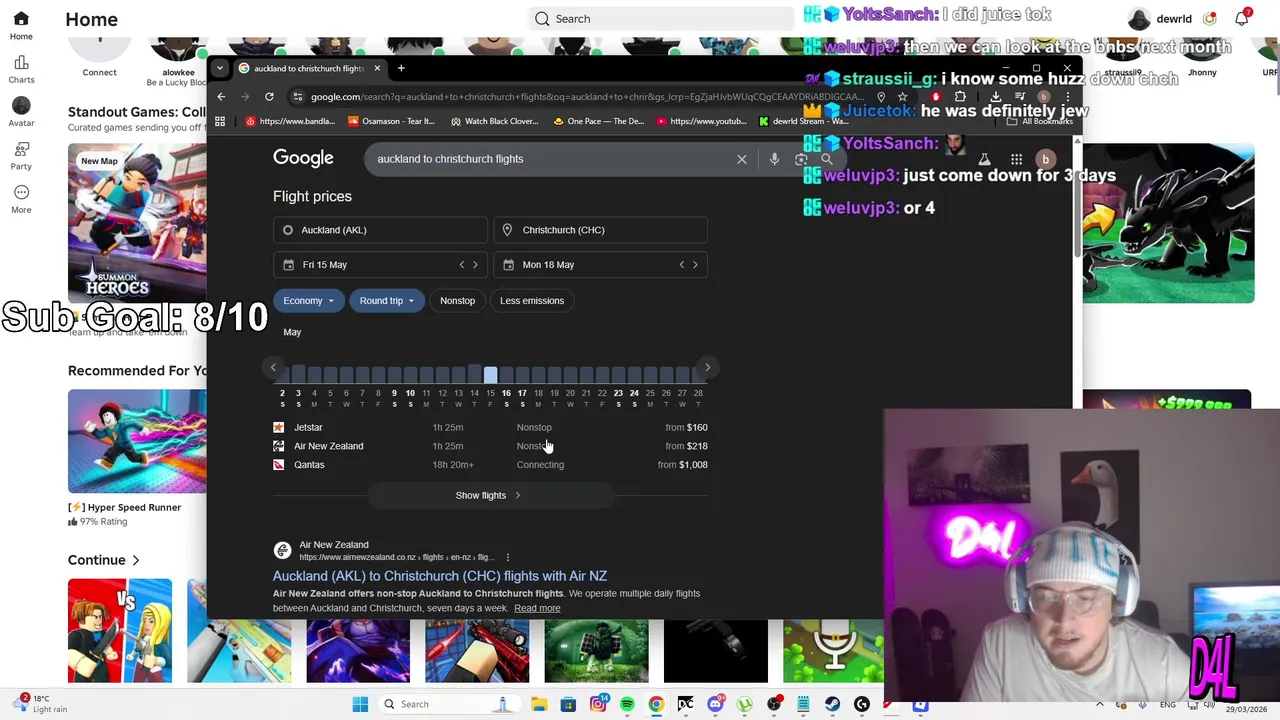Open Home in the Roblox sidebar
The image size is (1280, 720).
(x=21, y=26)
